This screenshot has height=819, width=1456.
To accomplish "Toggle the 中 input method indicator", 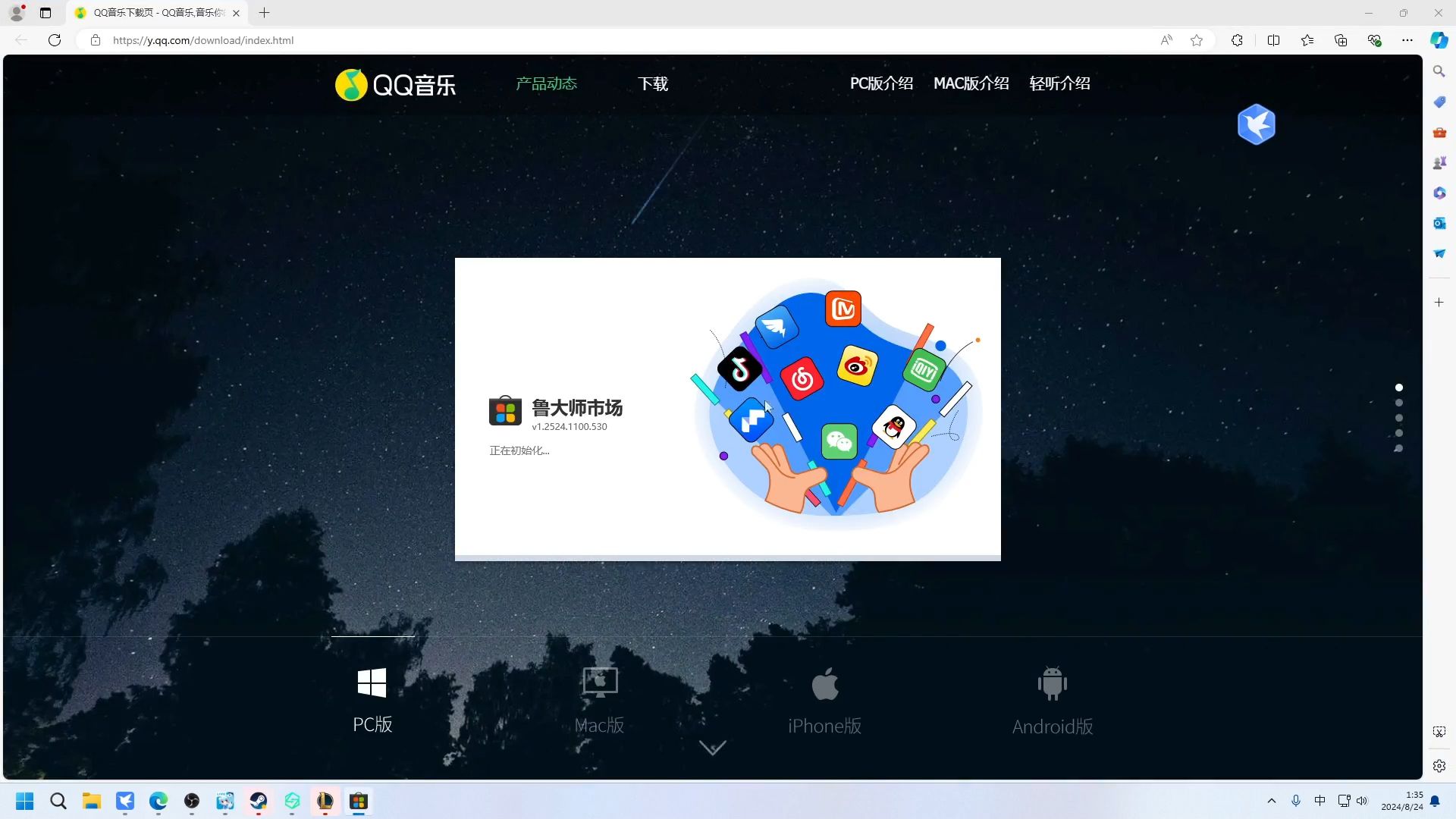I will point(1320,801).
